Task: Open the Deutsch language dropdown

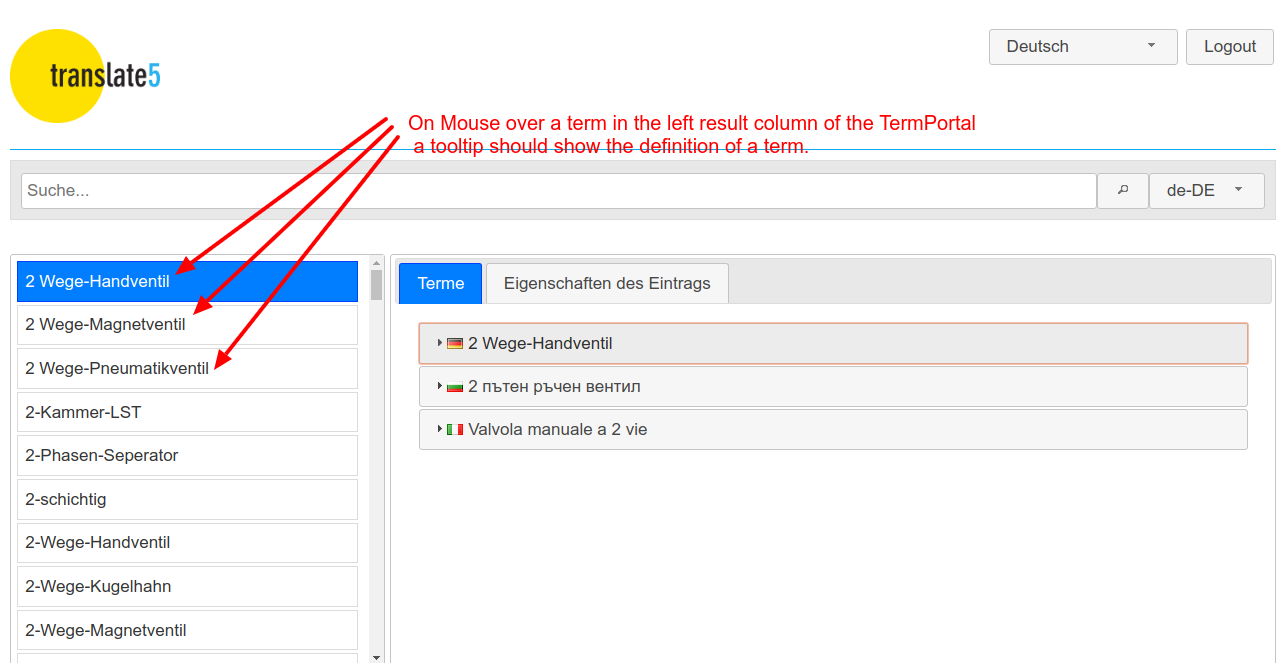Action: click(1082, 47)
